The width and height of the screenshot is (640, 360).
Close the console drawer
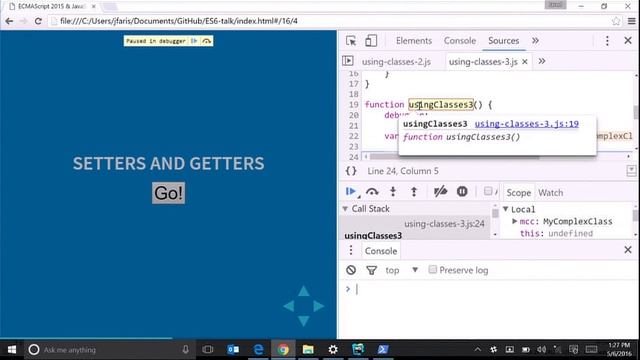(x=628, y=250)
